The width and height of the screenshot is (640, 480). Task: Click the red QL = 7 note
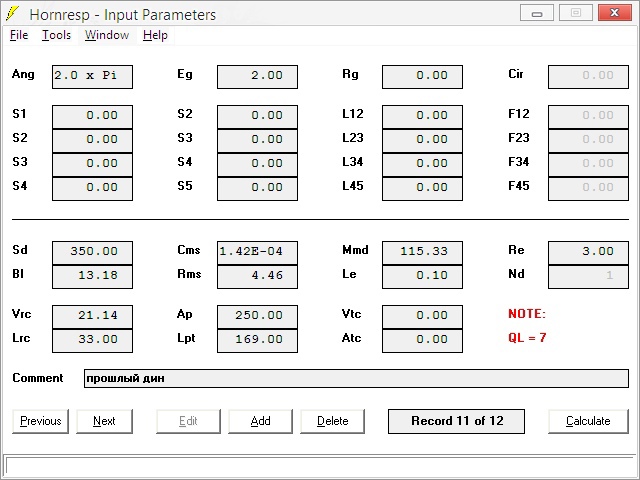click(x=527, y=338)
